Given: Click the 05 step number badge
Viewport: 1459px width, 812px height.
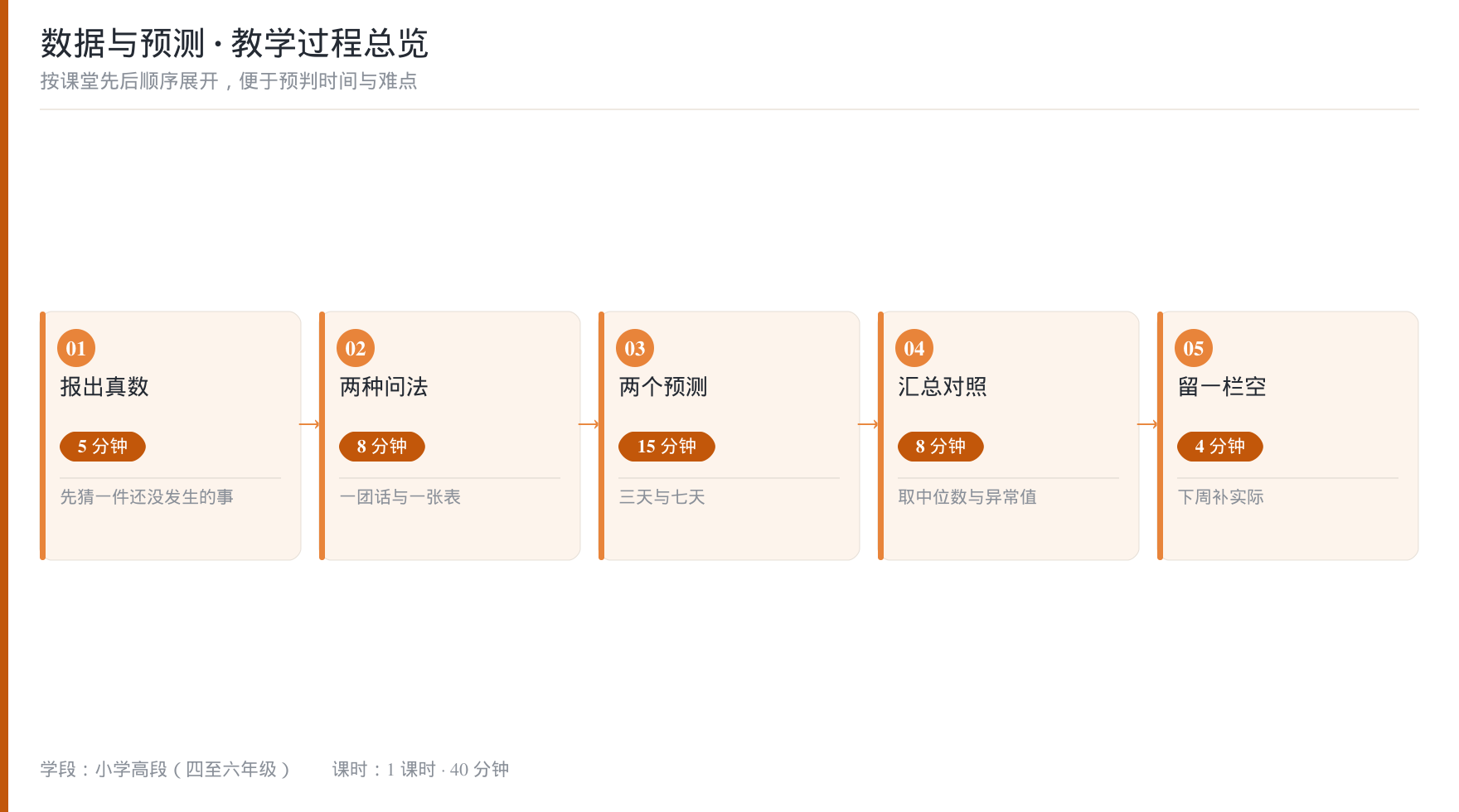Looking at the screenshot, I should click(1194, 348).
